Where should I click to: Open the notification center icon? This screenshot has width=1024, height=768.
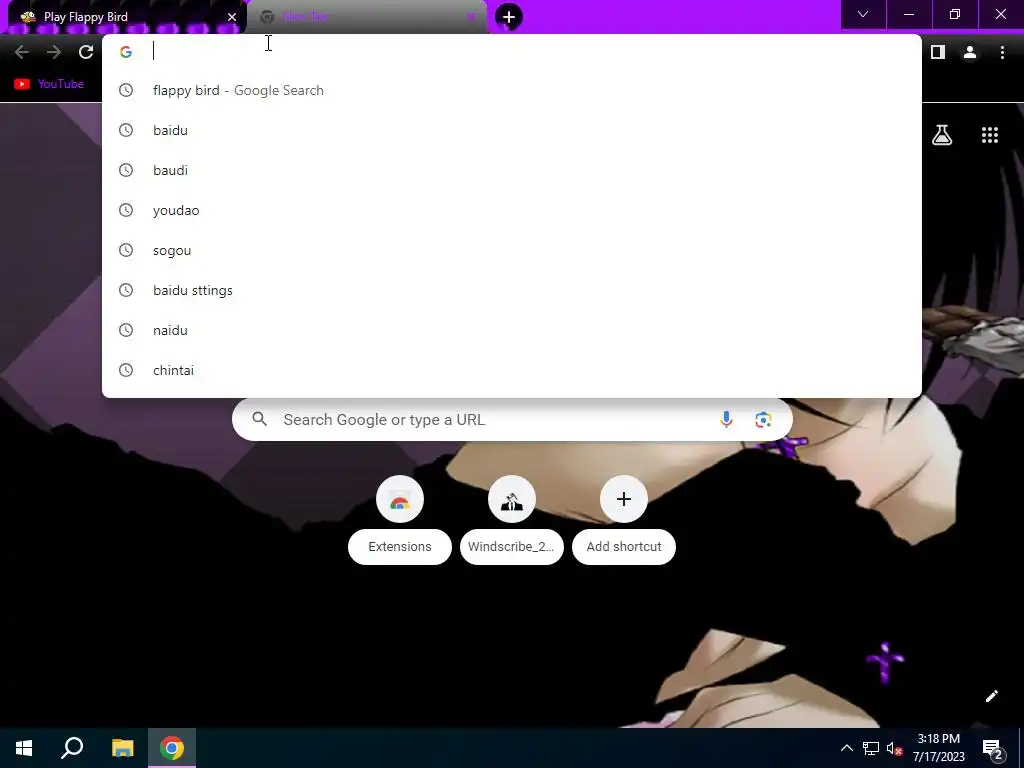(x=993, y=748)
